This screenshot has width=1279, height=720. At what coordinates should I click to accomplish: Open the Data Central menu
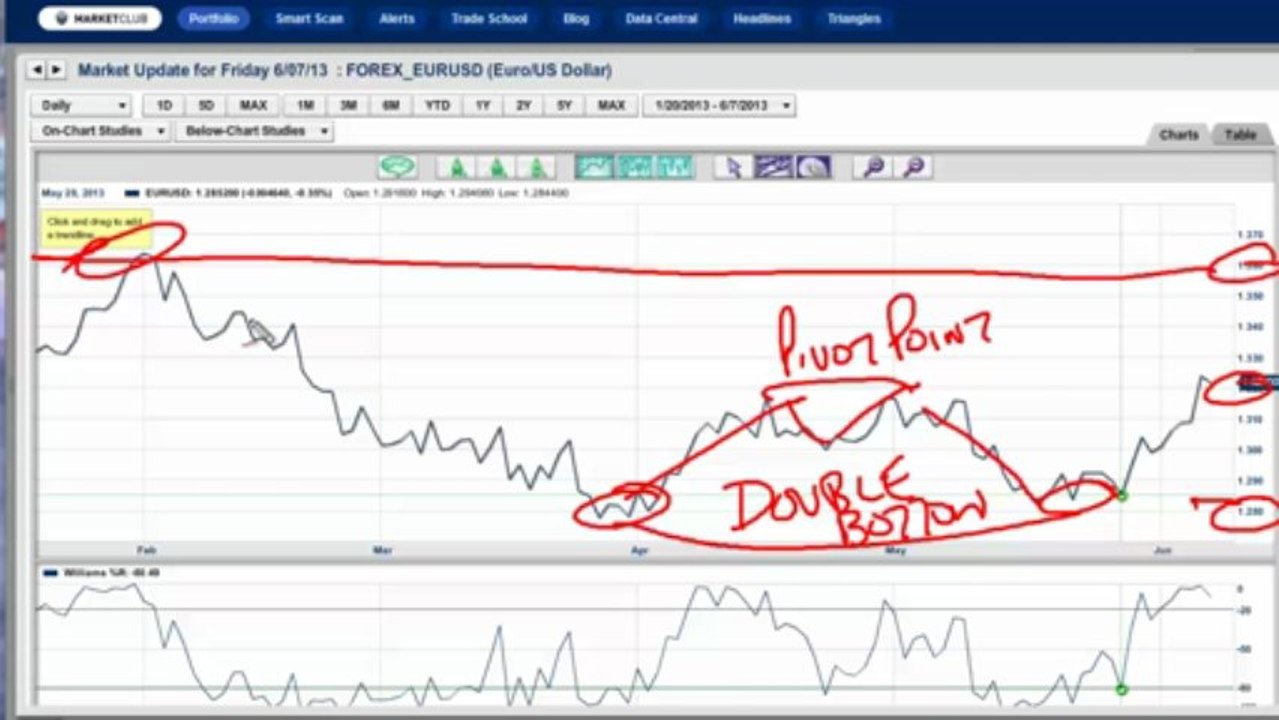pyautogui.click(x=661, y=18)
